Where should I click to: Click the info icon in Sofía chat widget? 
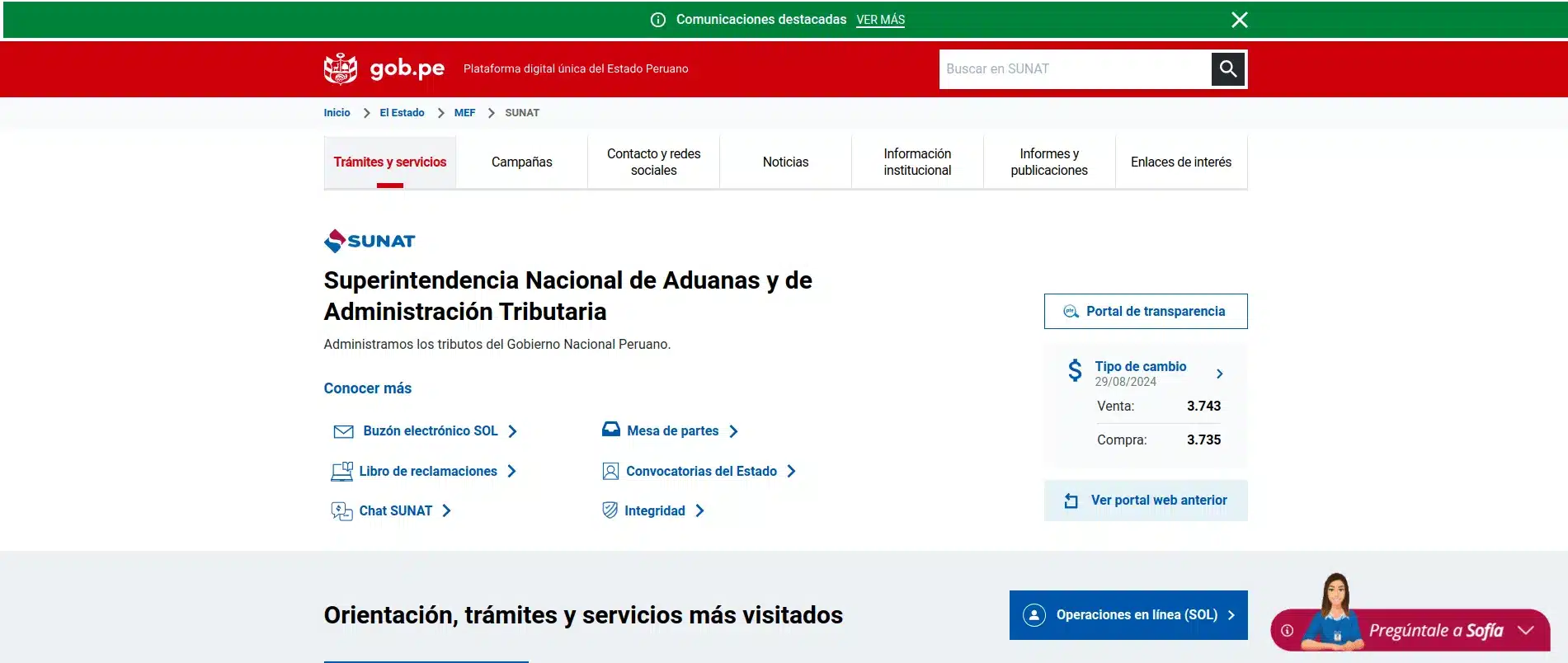tap(1287, 631)
